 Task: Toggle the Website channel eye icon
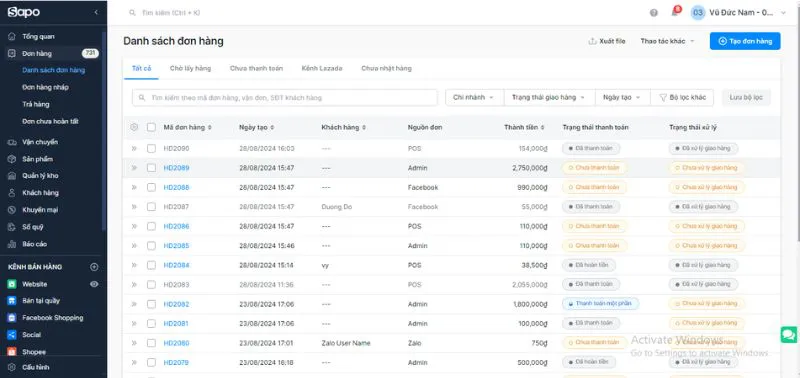click(94, 284)
